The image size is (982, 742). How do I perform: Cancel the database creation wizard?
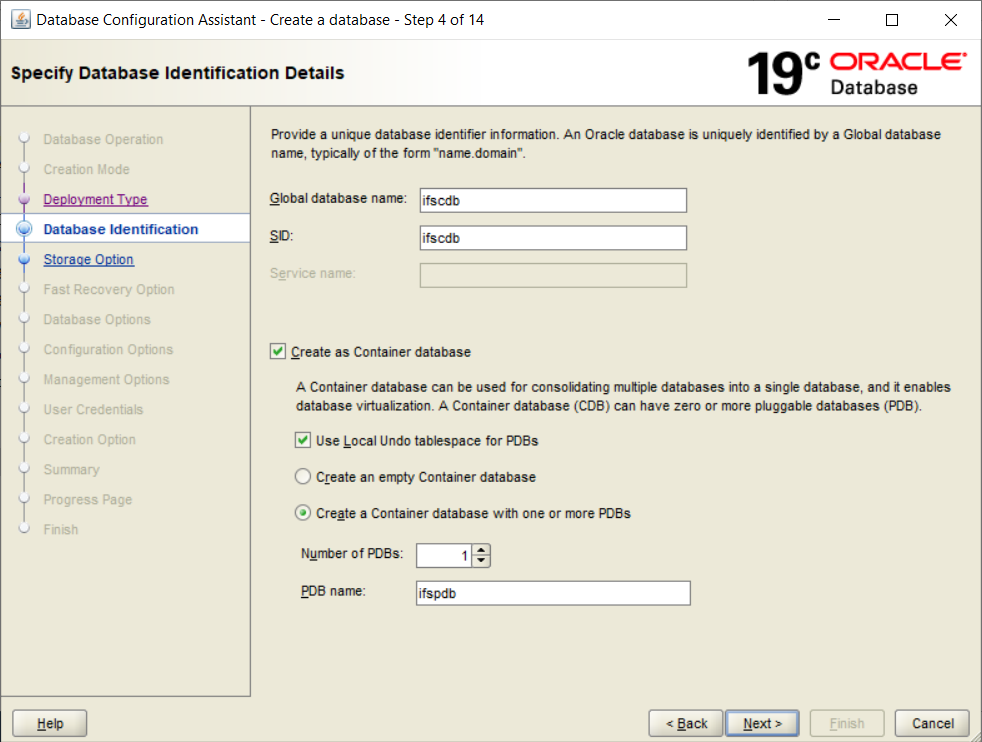tap(932, 724)
